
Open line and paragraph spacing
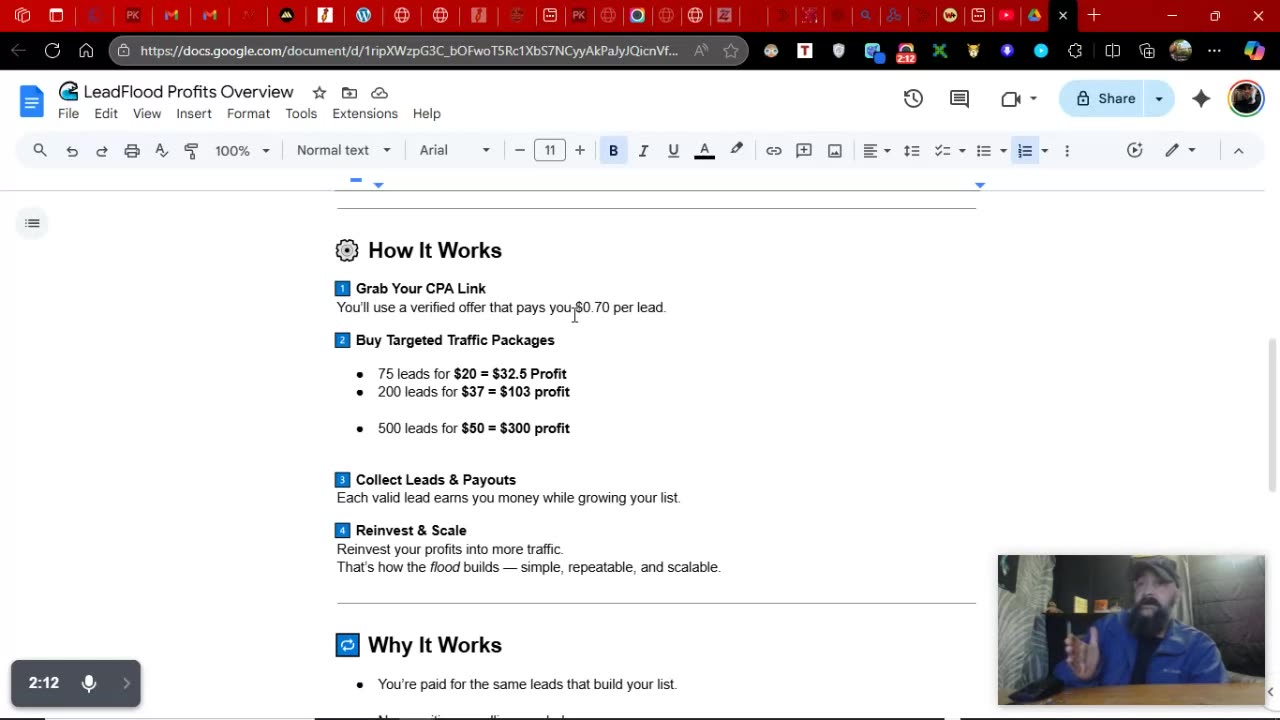912,151
